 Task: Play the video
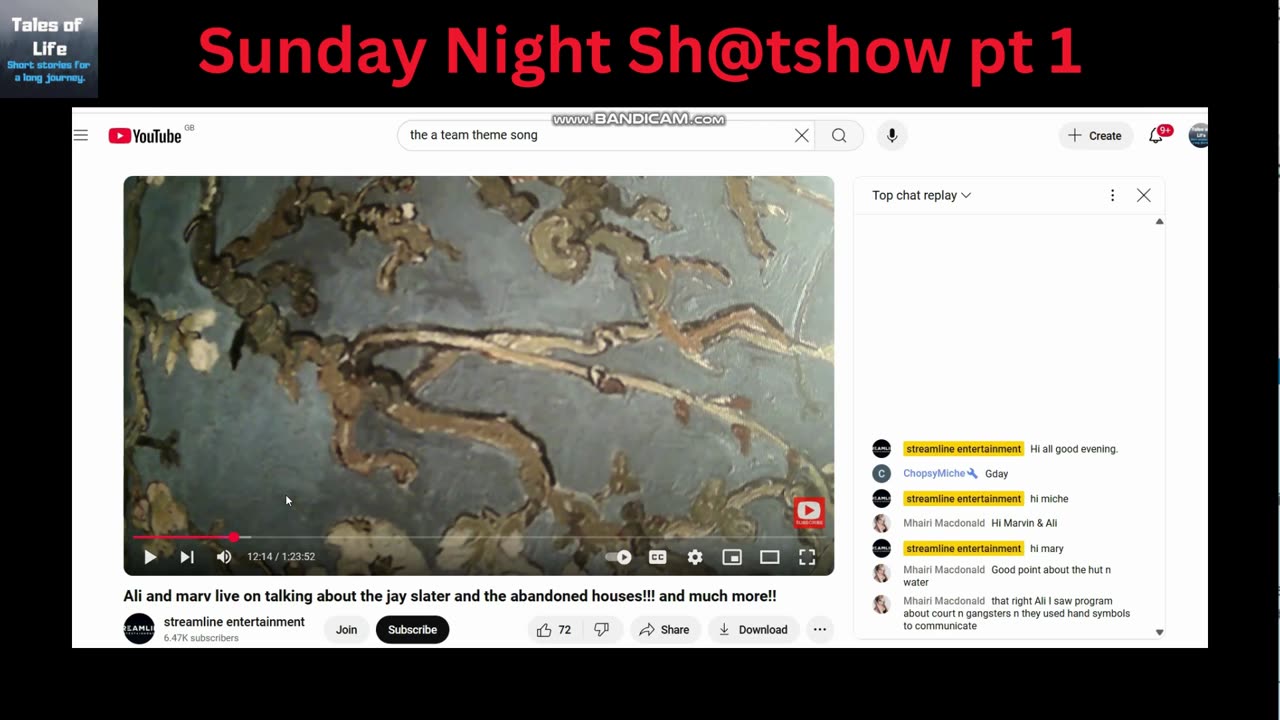point(150,557)
